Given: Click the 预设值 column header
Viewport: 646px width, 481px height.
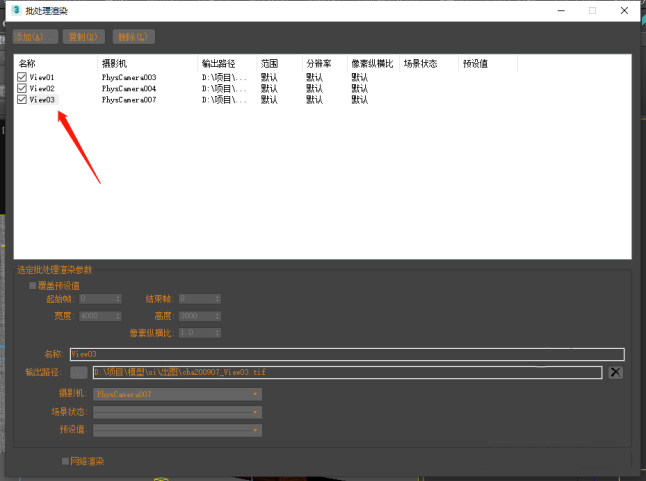Looking at the screenshot, I should (488, 63).
